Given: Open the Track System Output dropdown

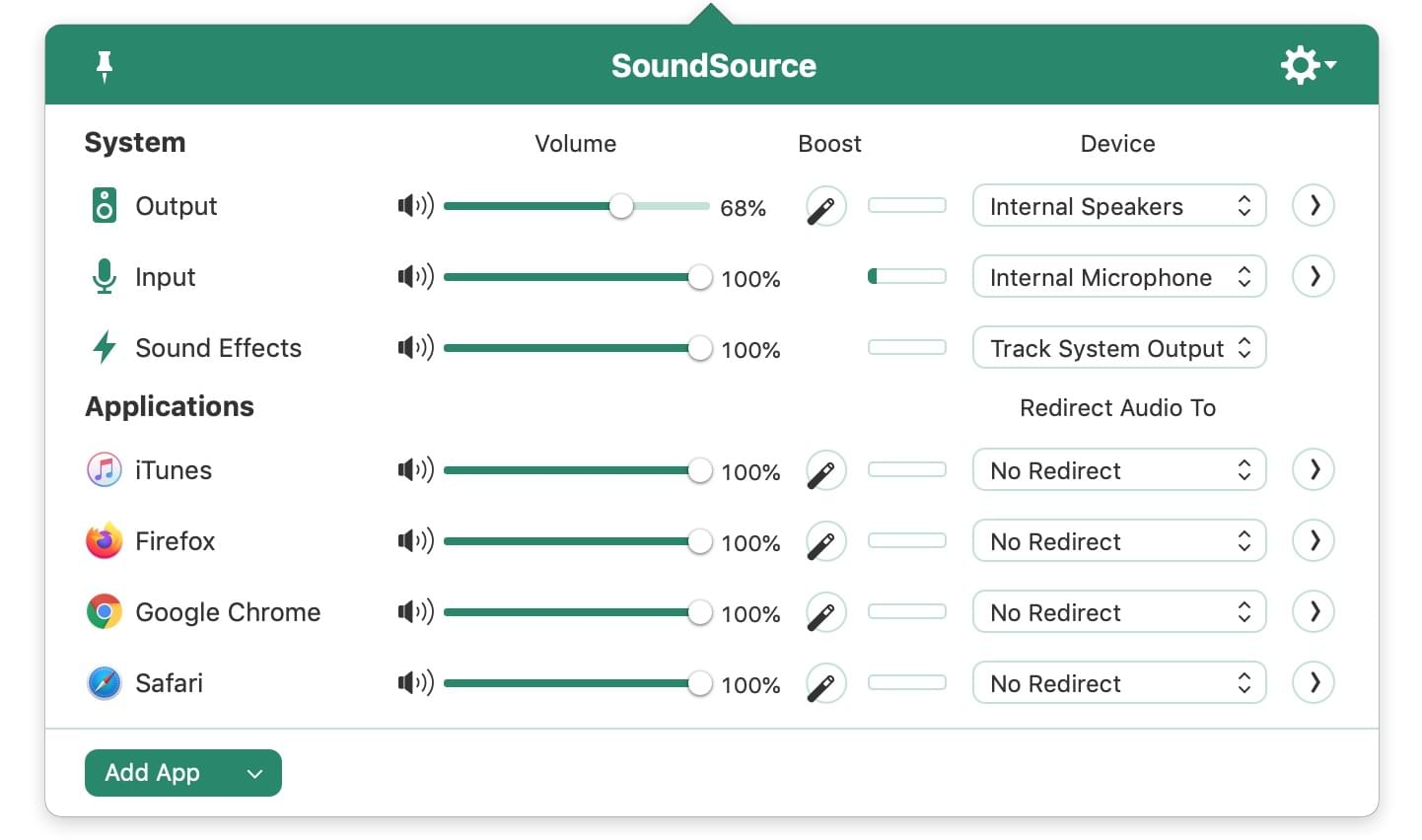Looking at the screenshot, I should (1119, 348).
